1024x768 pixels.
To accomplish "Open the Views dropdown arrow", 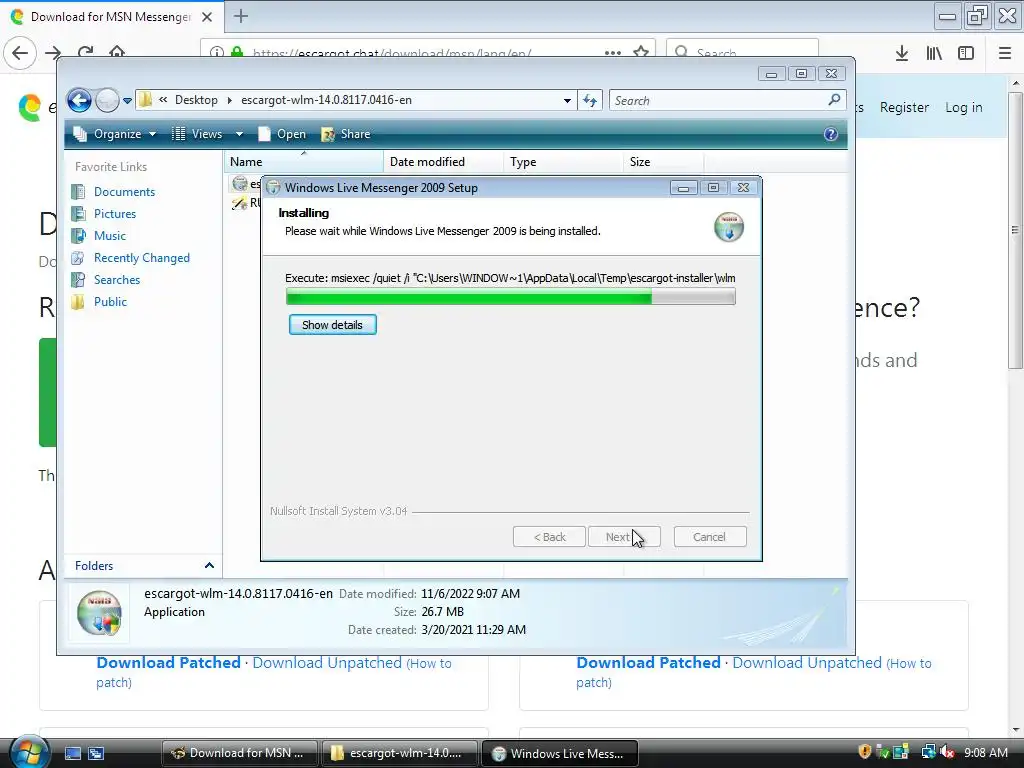I will 239,134.
